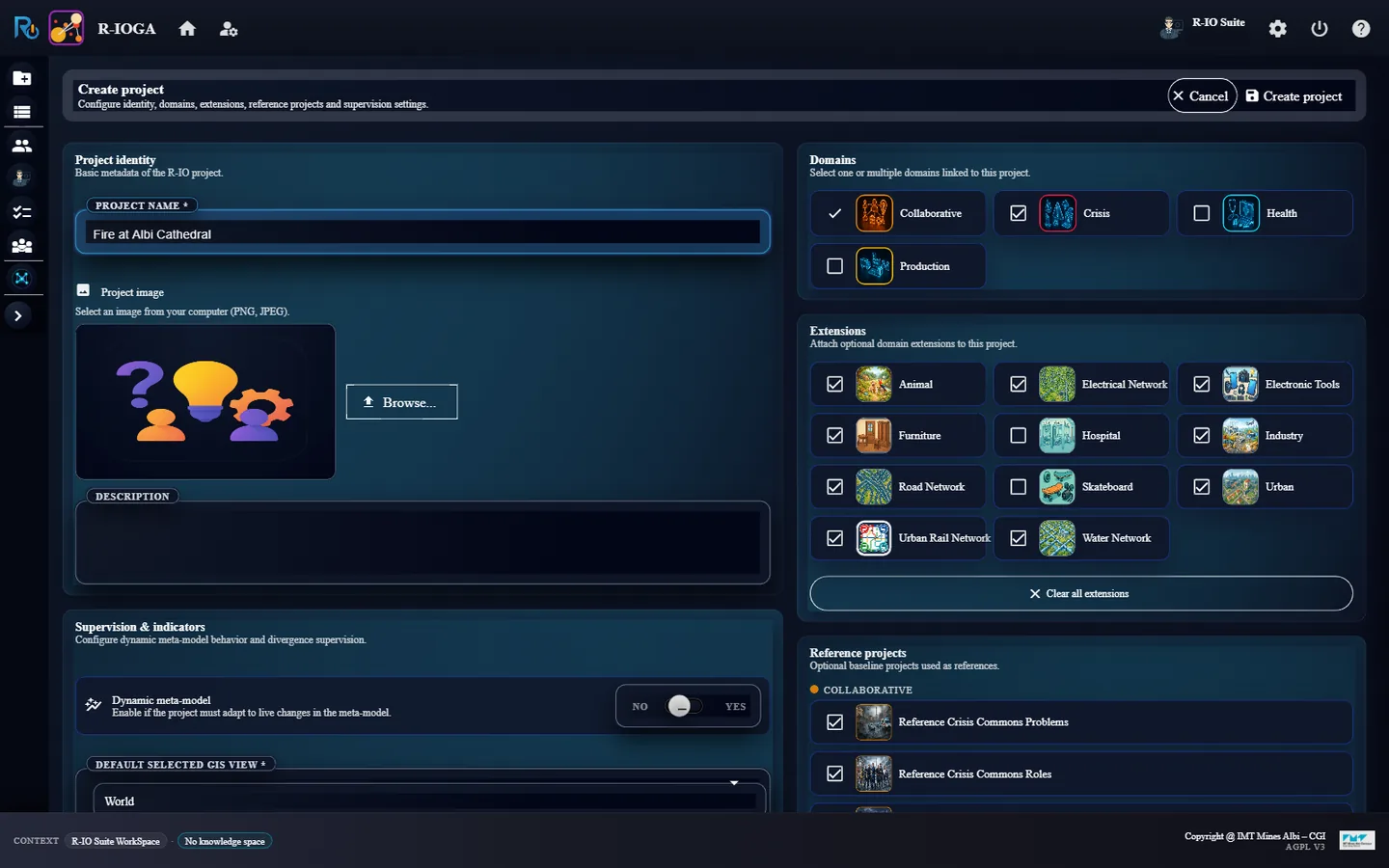Click Browse to choose project image
1389x868 pixels.
pos(401,402)
